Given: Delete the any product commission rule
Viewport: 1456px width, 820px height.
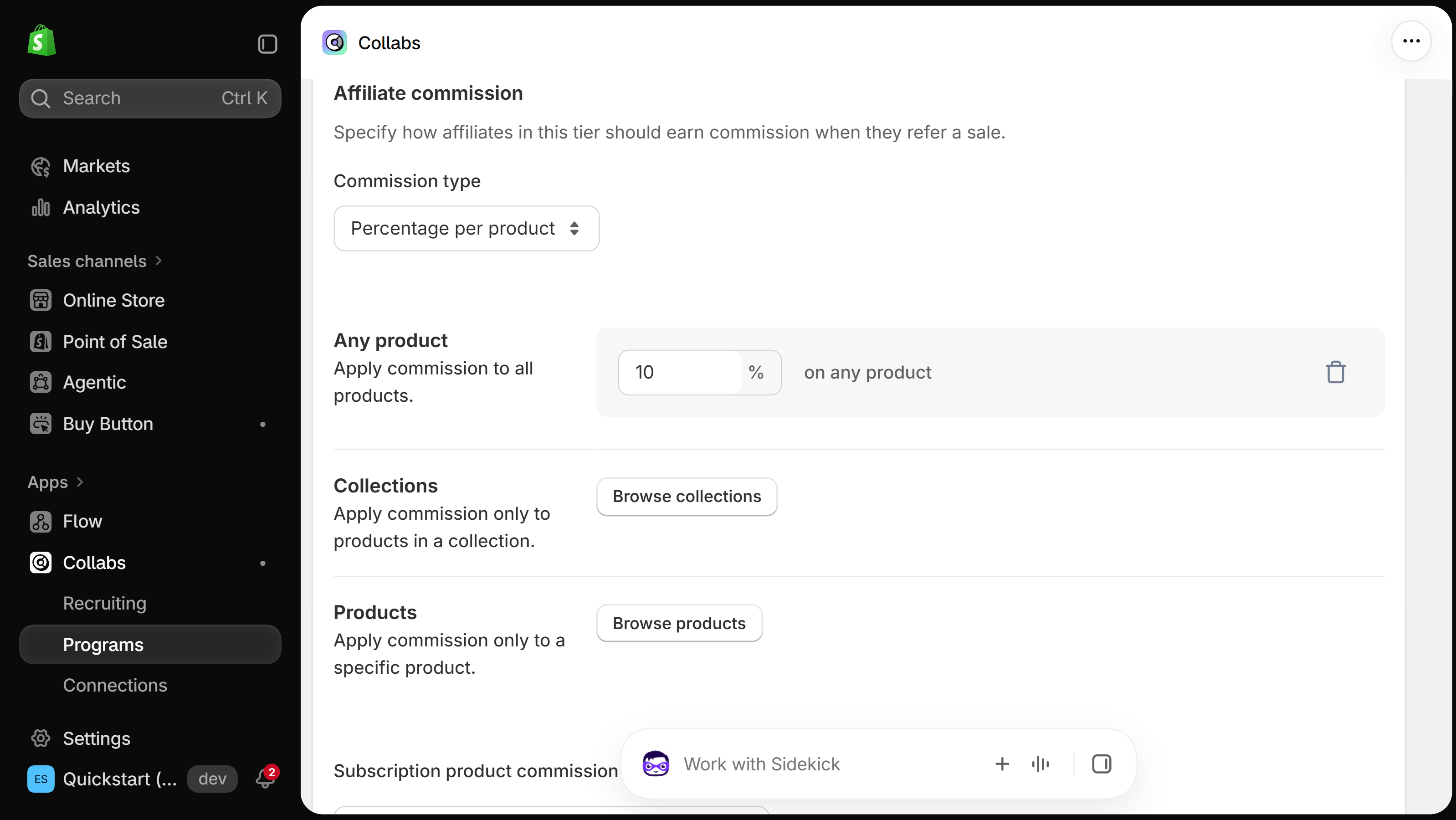Looking at the screenshot, I should pyautogui.click(x=1336, y=373).
